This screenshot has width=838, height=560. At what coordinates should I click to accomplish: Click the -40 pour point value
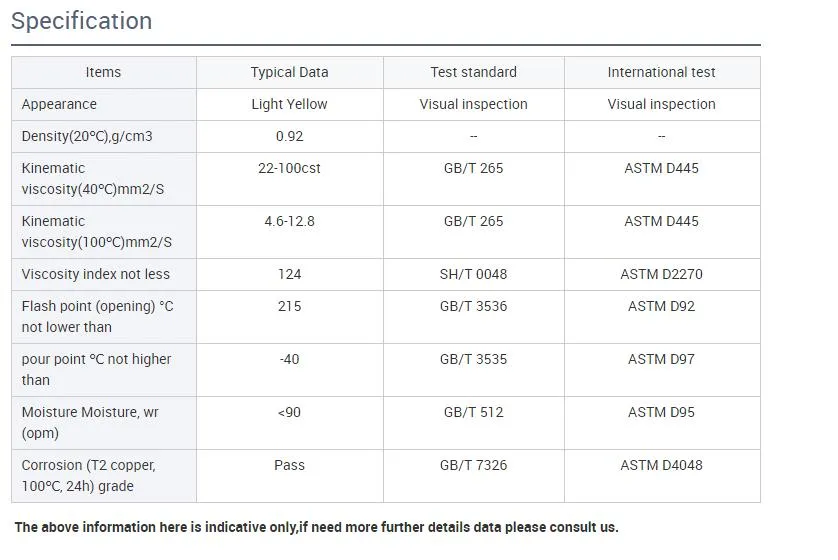(289, 359)
